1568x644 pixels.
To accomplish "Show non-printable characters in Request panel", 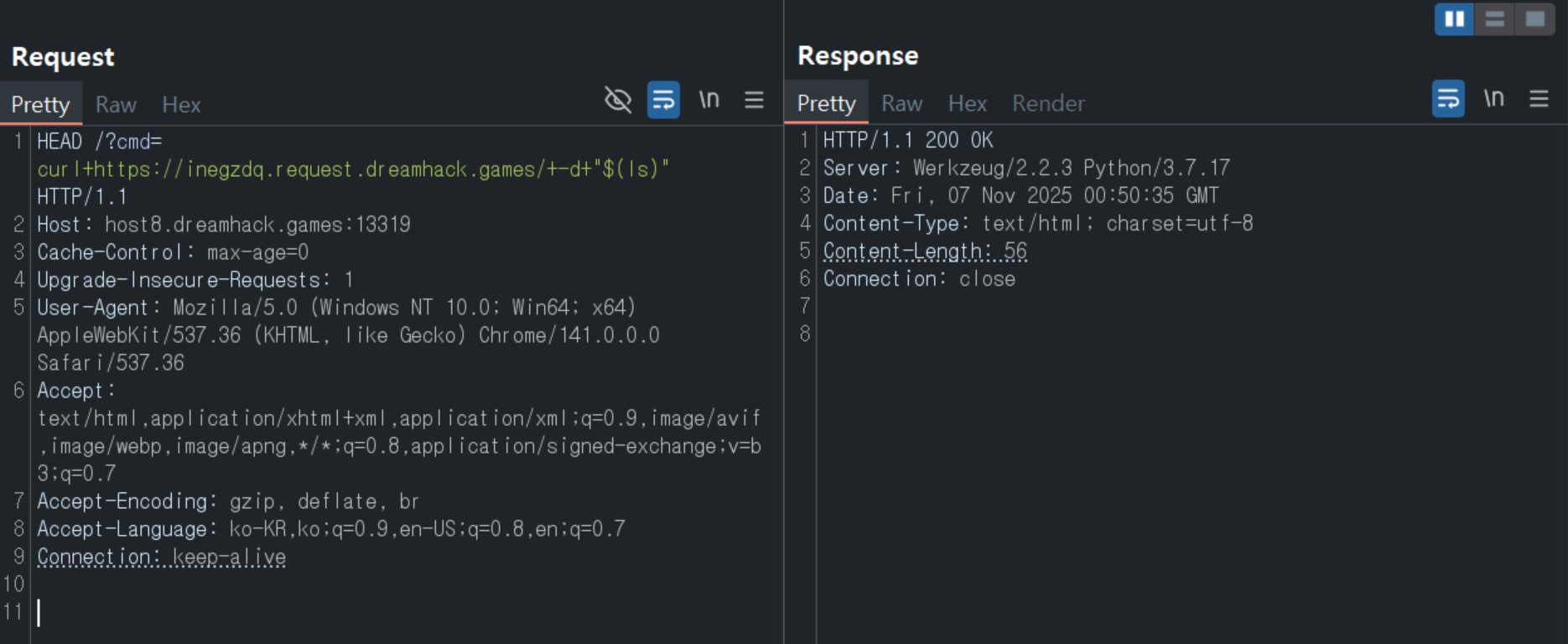I will pyautogui.click(x=709, y=101).
